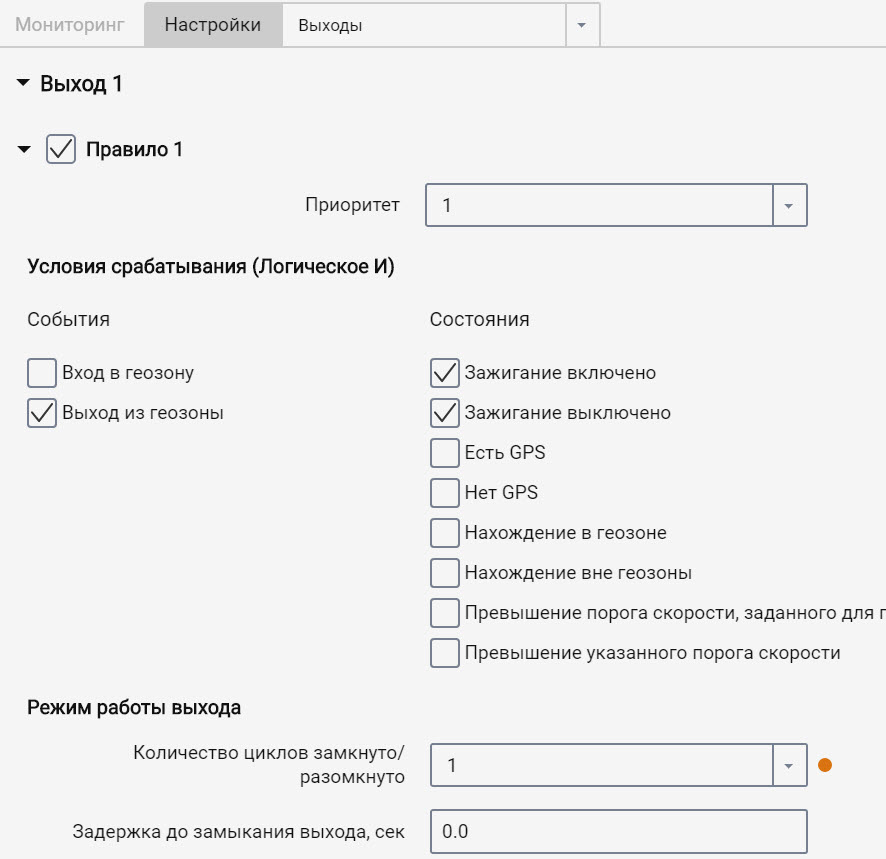Select the Настройки tab
Image resolution: width=886 pixels, height=859 pixels.
213,25
